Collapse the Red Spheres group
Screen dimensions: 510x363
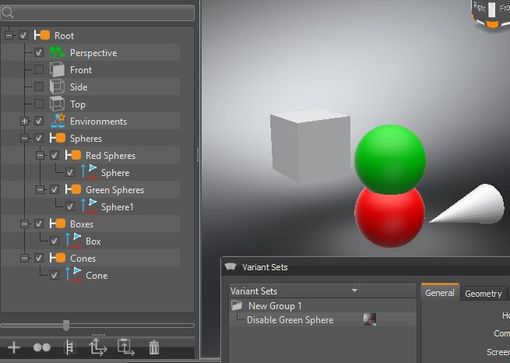click(x=40, y=155)
